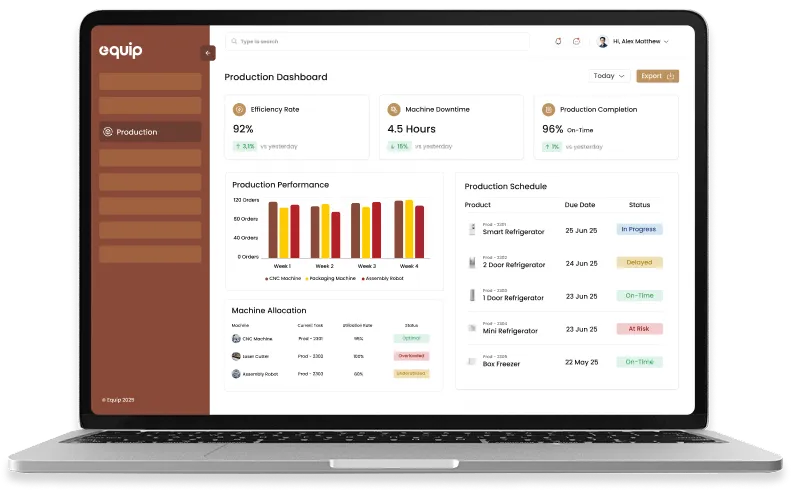Click the CNC Machine avatar icon
This screenshot has height=503, width=794.
[x=236, y=339]
